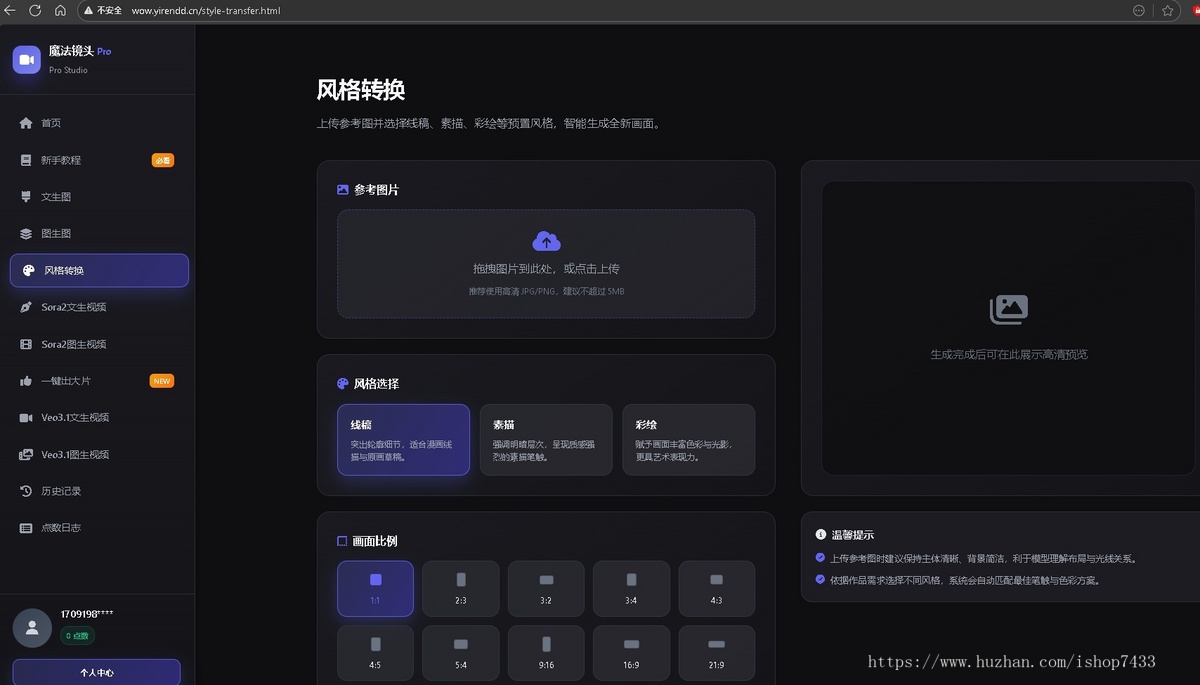
Task: Choose the 4:3 aspect ratio
Action: pos(716,588)
